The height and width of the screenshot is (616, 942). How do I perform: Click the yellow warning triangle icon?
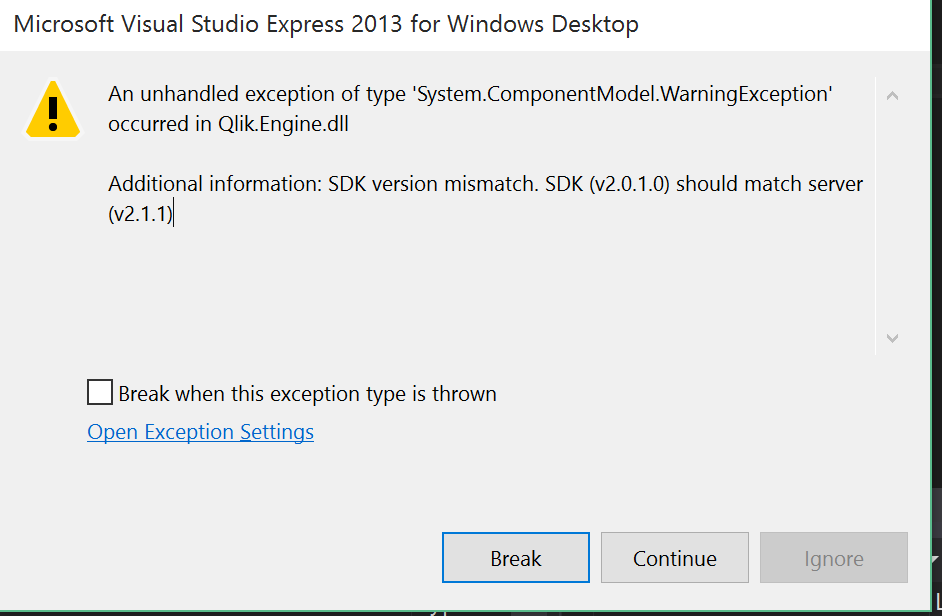click(x=54, y=107)
